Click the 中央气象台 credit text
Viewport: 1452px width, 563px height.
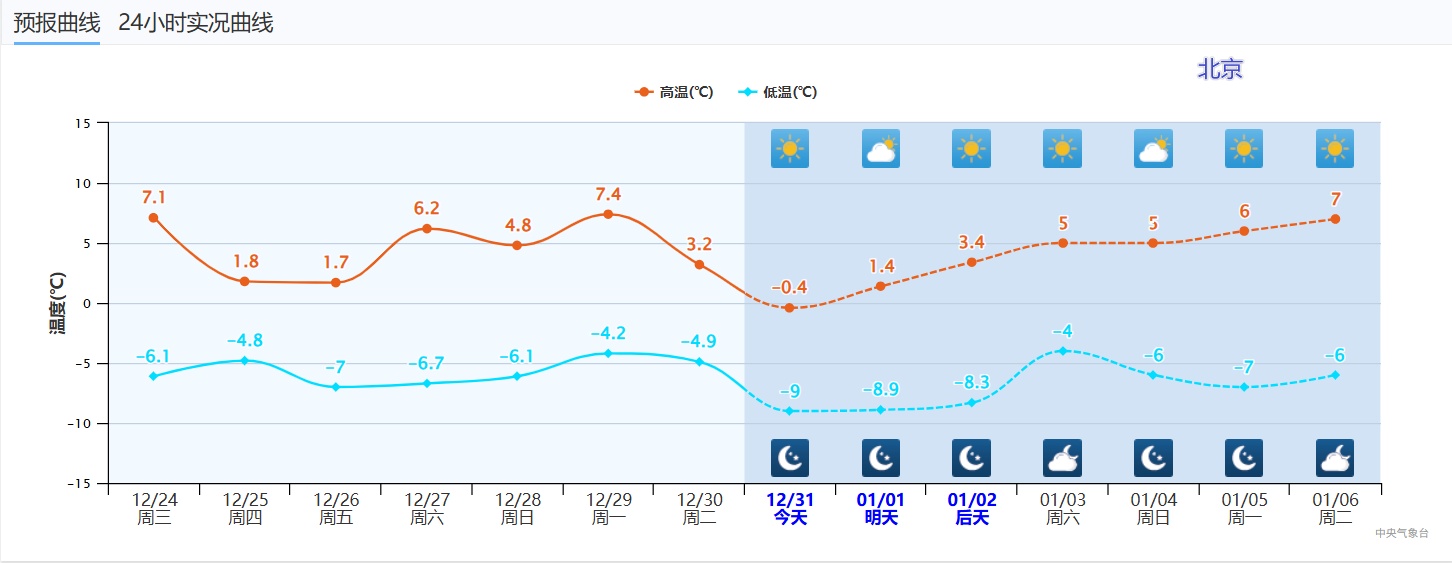(x=1402, y=533)
